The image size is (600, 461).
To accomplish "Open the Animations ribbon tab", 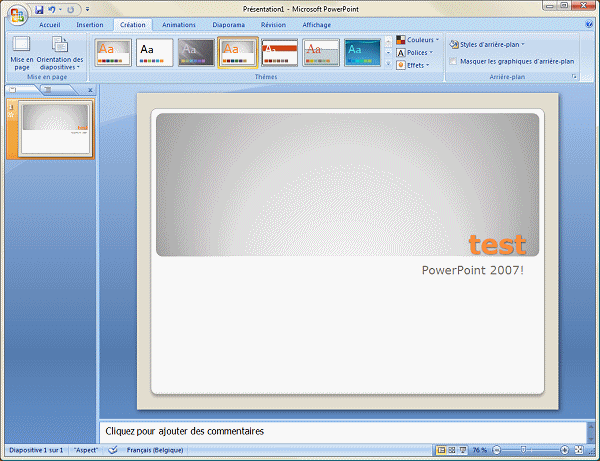I will [178, 25].
